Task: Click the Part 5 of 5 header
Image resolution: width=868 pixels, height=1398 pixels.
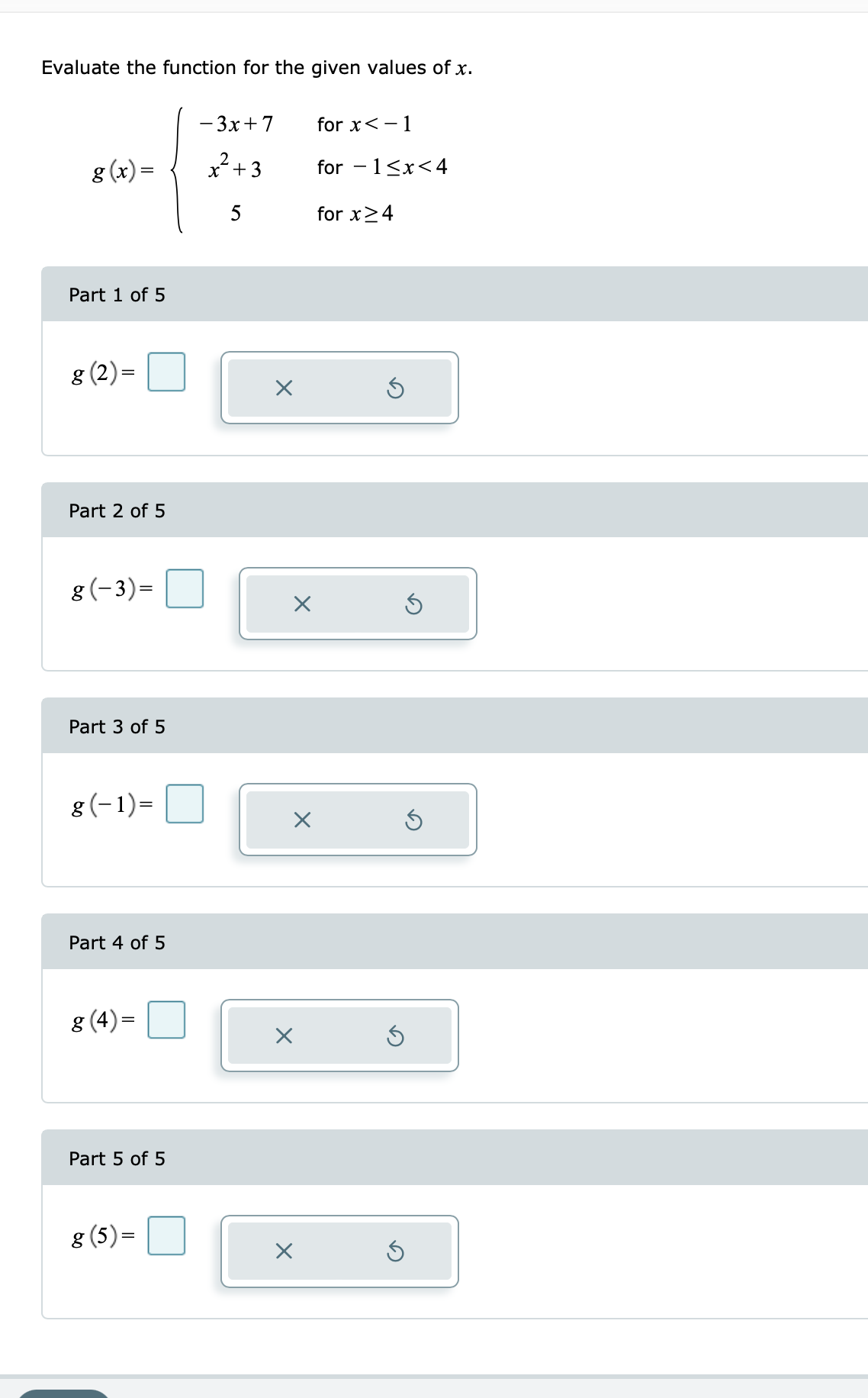Action: 455,1158
